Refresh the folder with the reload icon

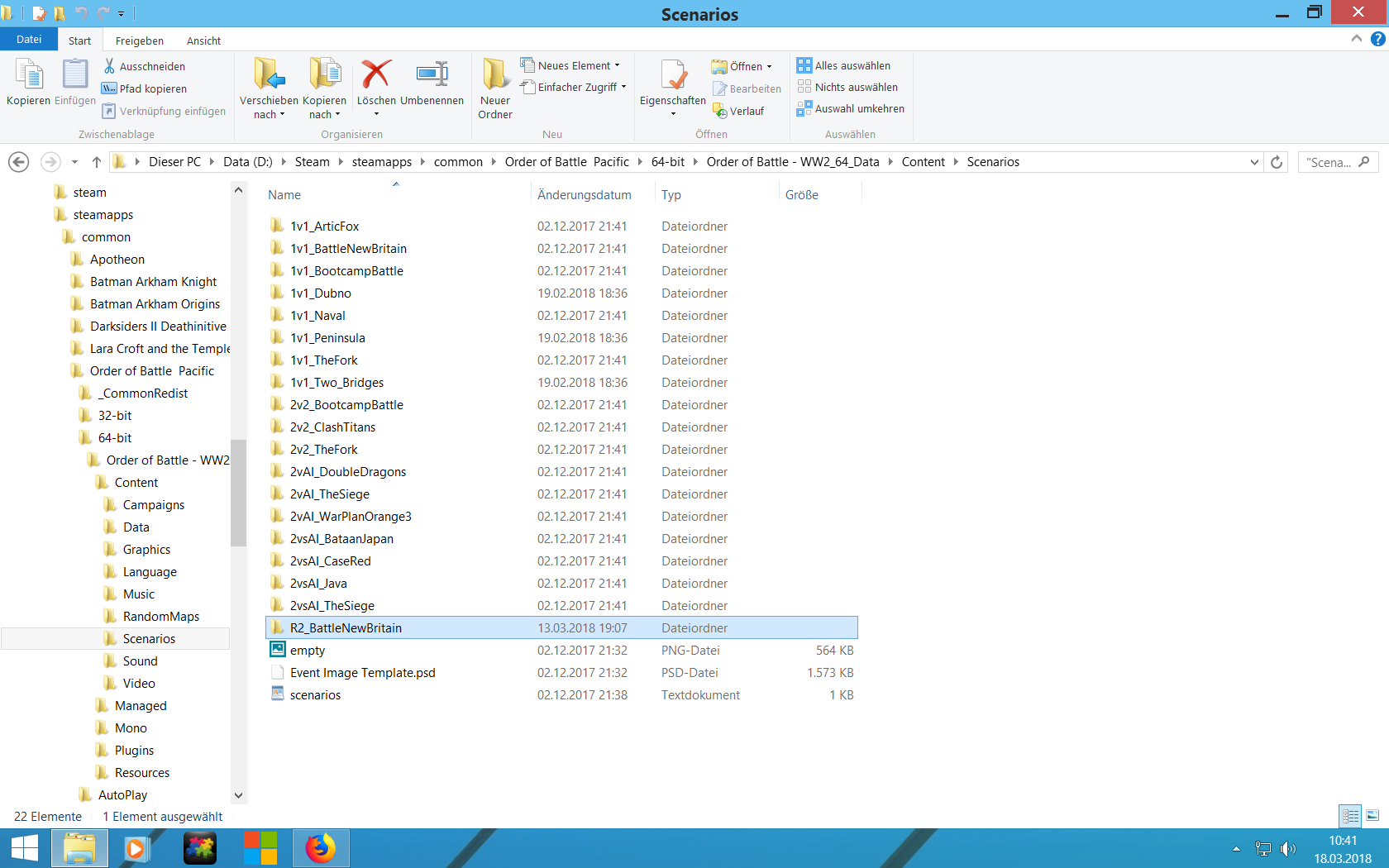(x=1276, y=162)
